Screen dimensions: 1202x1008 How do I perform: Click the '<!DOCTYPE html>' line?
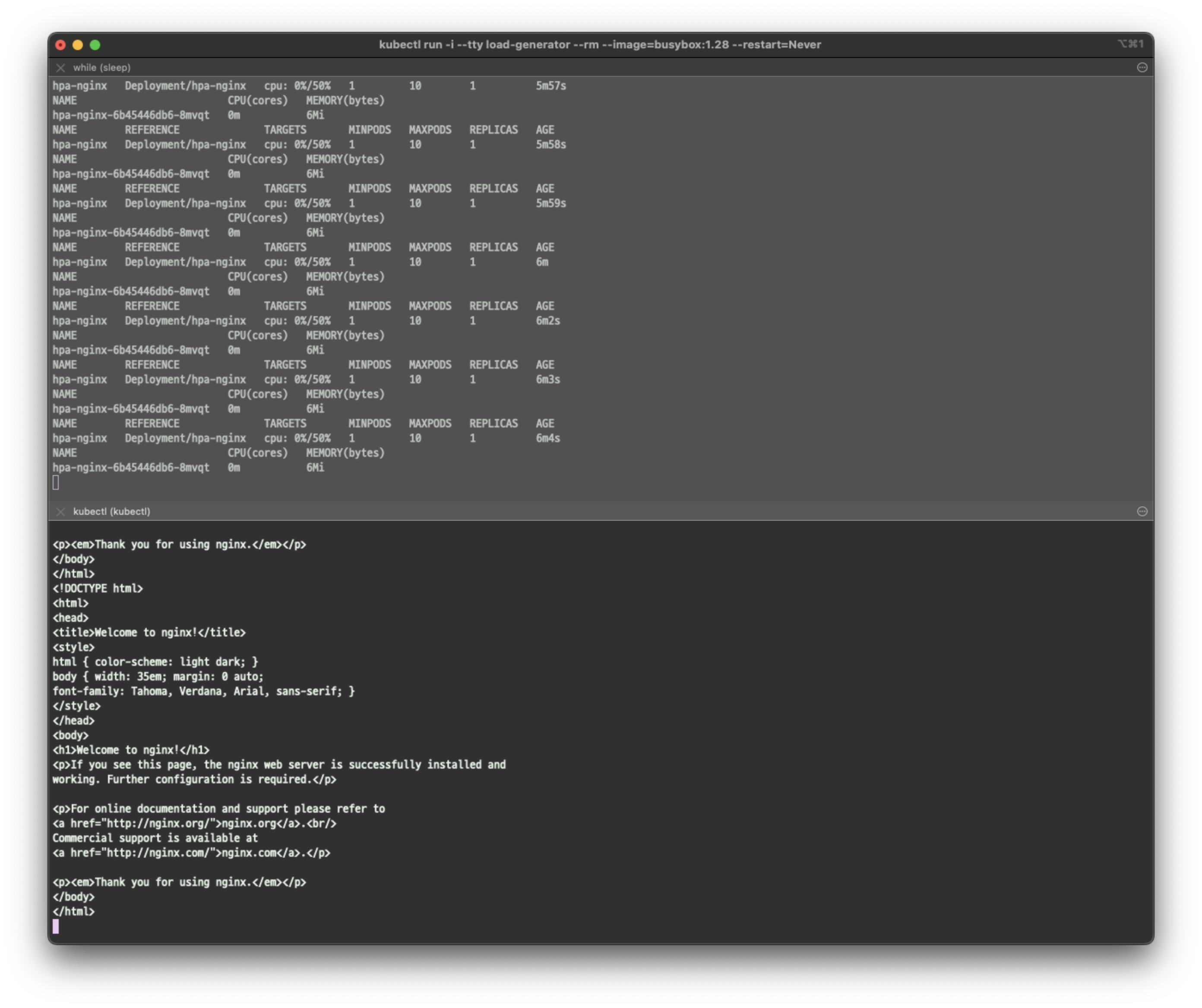98,588
